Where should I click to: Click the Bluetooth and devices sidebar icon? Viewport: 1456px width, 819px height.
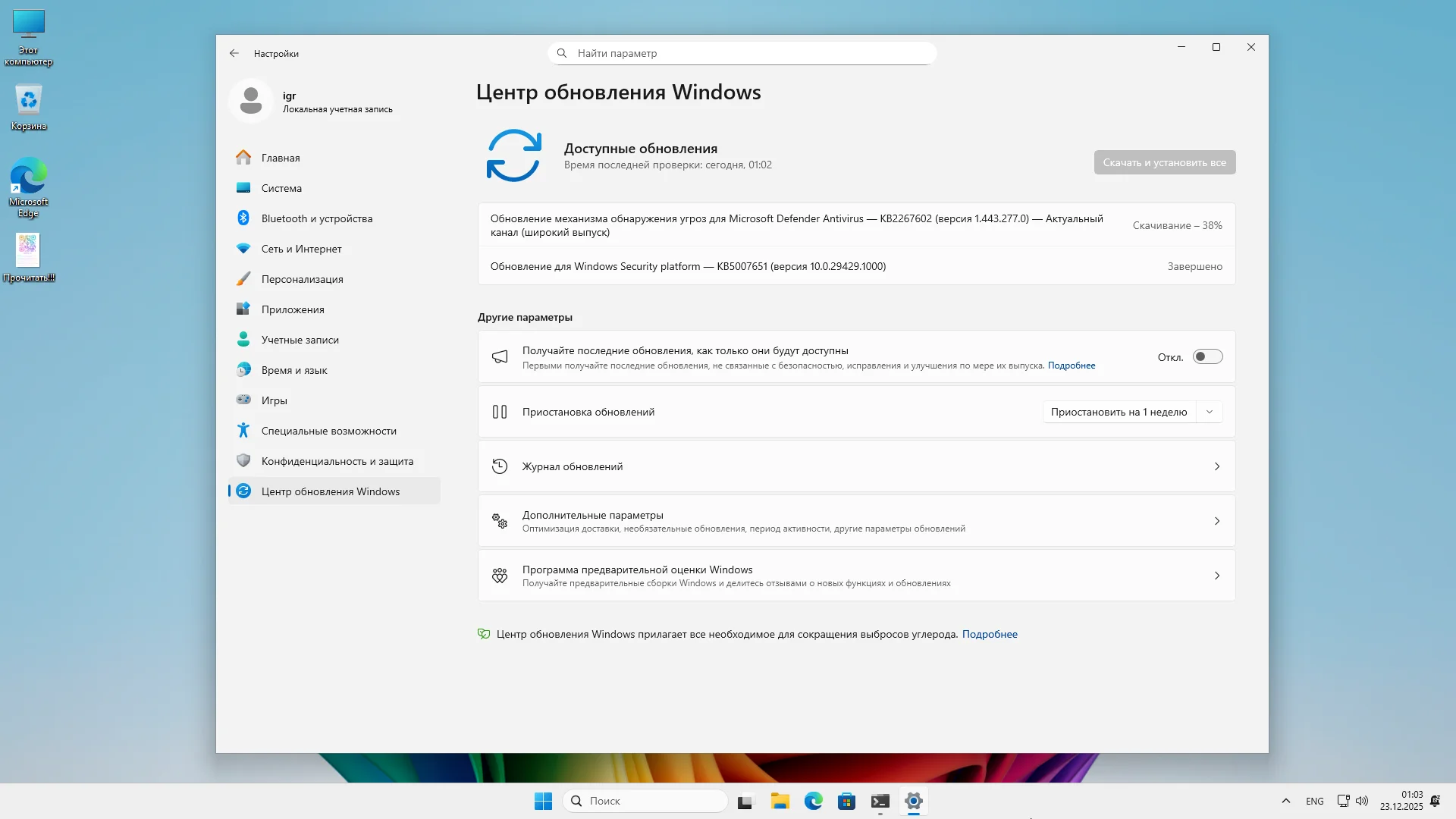pyautogui.click(x=243, y=218)
